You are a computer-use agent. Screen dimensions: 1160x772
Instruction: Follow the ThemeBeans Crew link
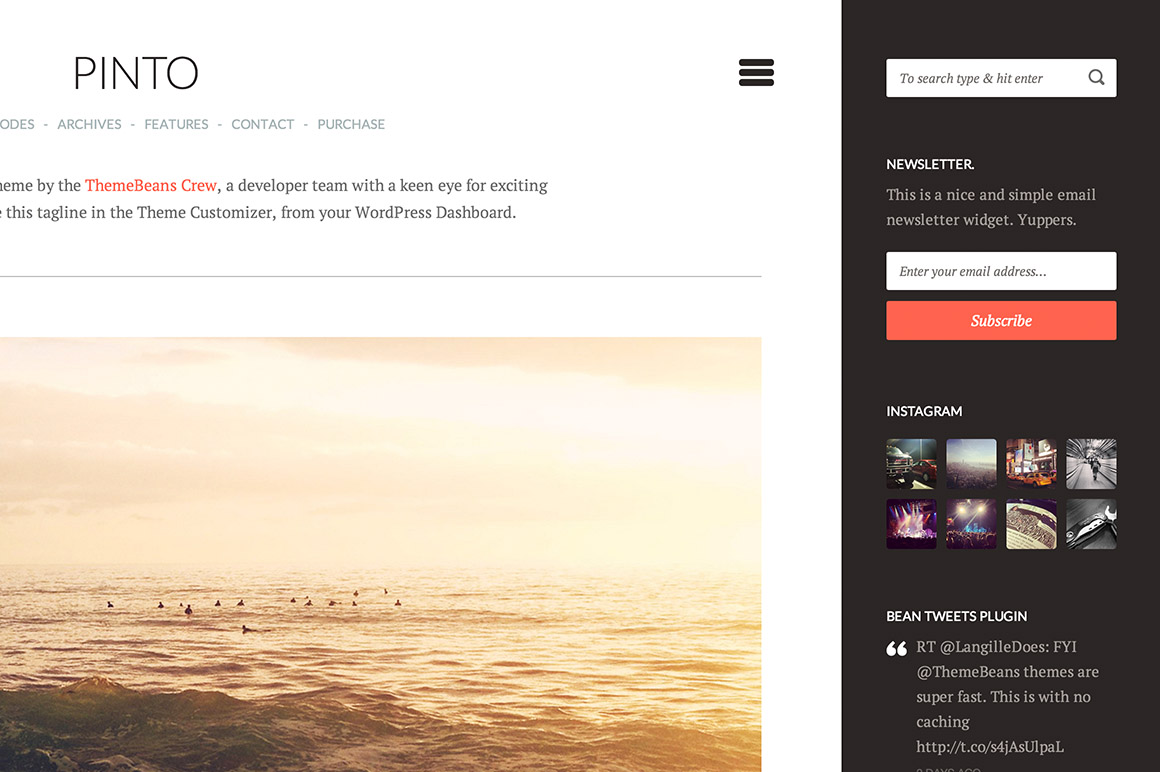(x=151, y=185)
